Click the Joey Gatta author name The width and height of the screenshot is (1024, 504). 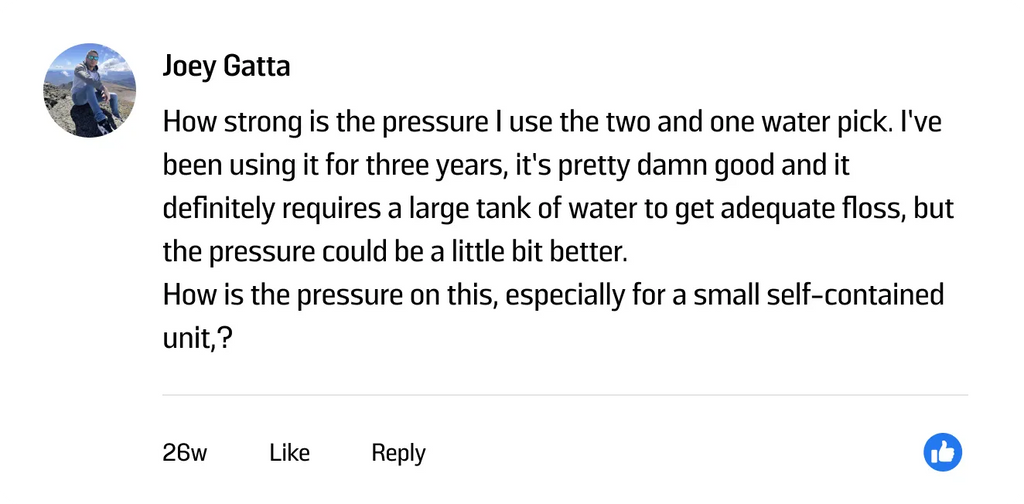226,67
